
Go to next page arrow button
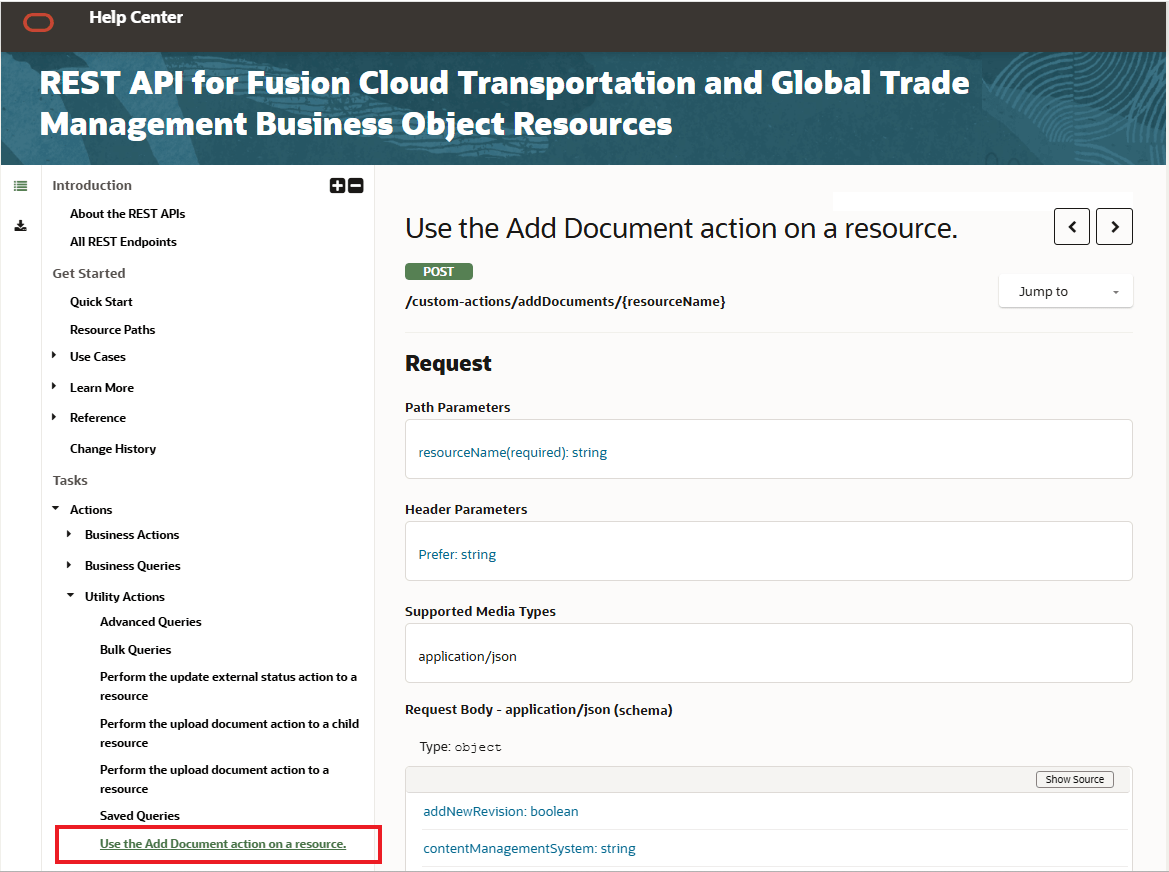pos(1115,227)
